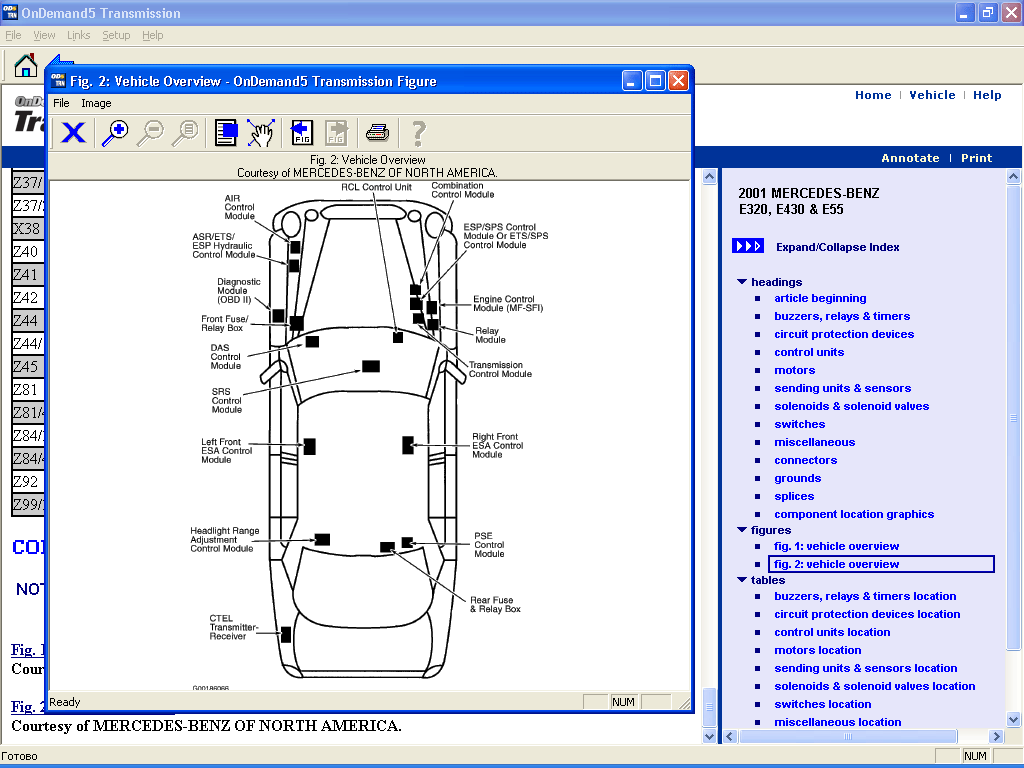
Task: Click article pane scroll up arrow
Action: click(x=709, y=176)
